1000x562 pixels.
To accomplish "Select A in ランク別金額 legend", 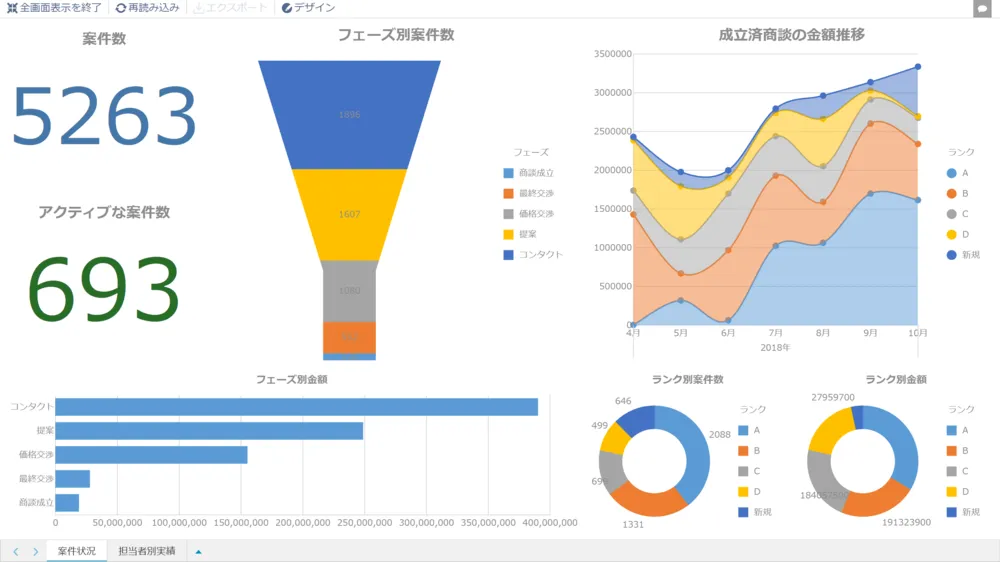I will [x=958, y=431].
